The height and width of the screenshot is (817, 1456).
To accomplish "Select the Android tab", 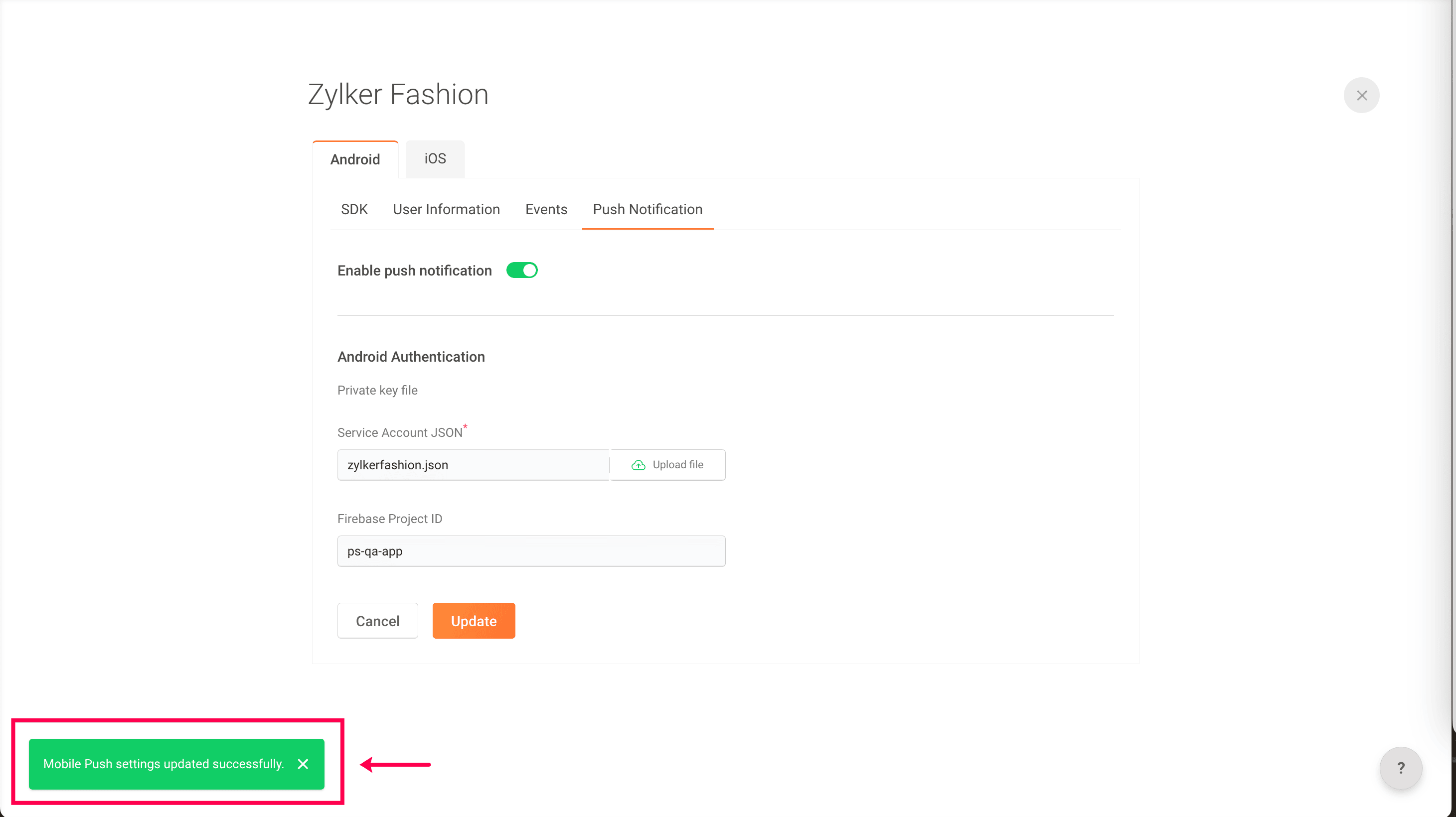I will (355, 159).
